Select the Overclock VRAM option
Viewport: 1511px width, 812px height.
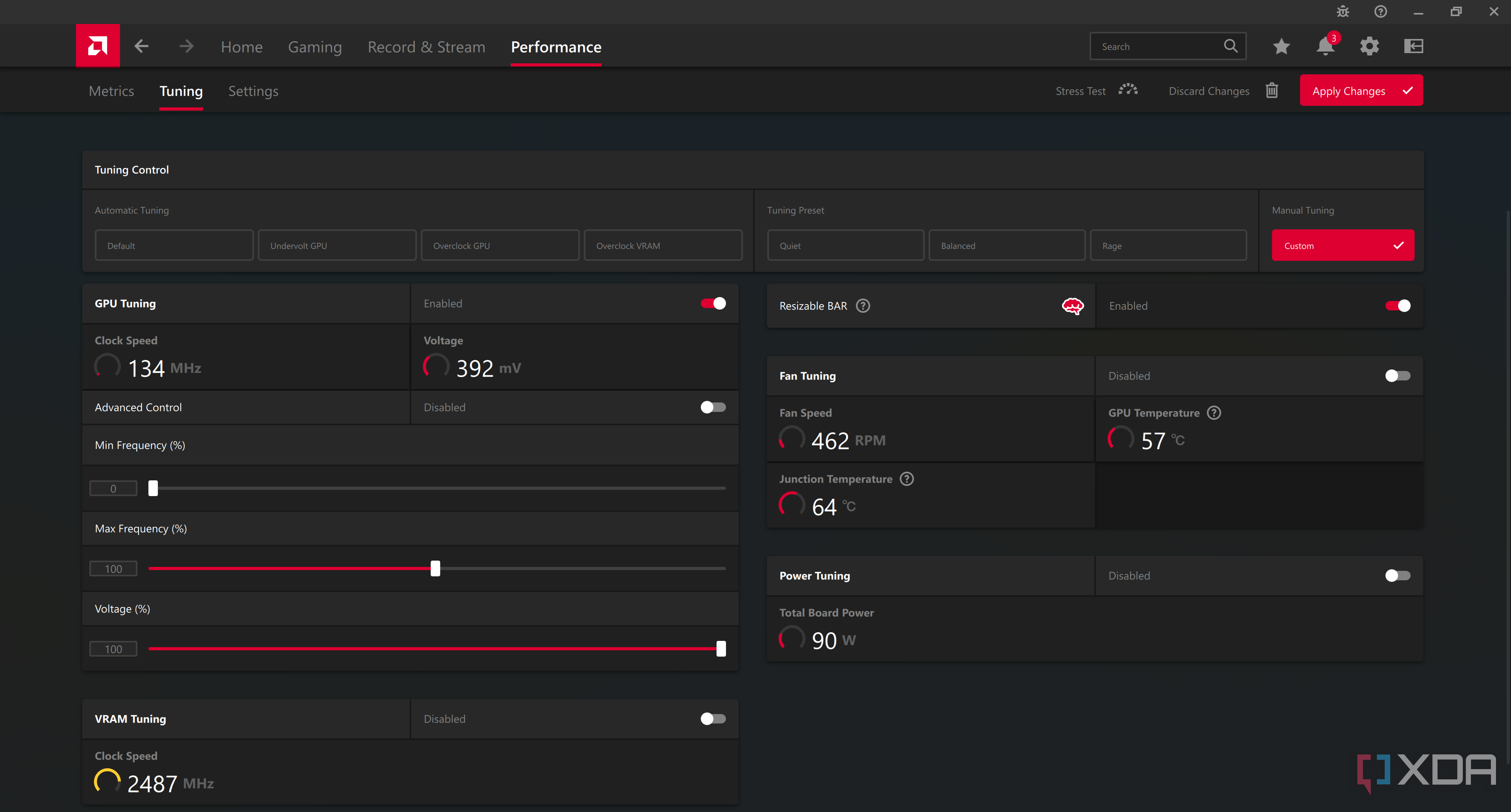click(663, 245)
